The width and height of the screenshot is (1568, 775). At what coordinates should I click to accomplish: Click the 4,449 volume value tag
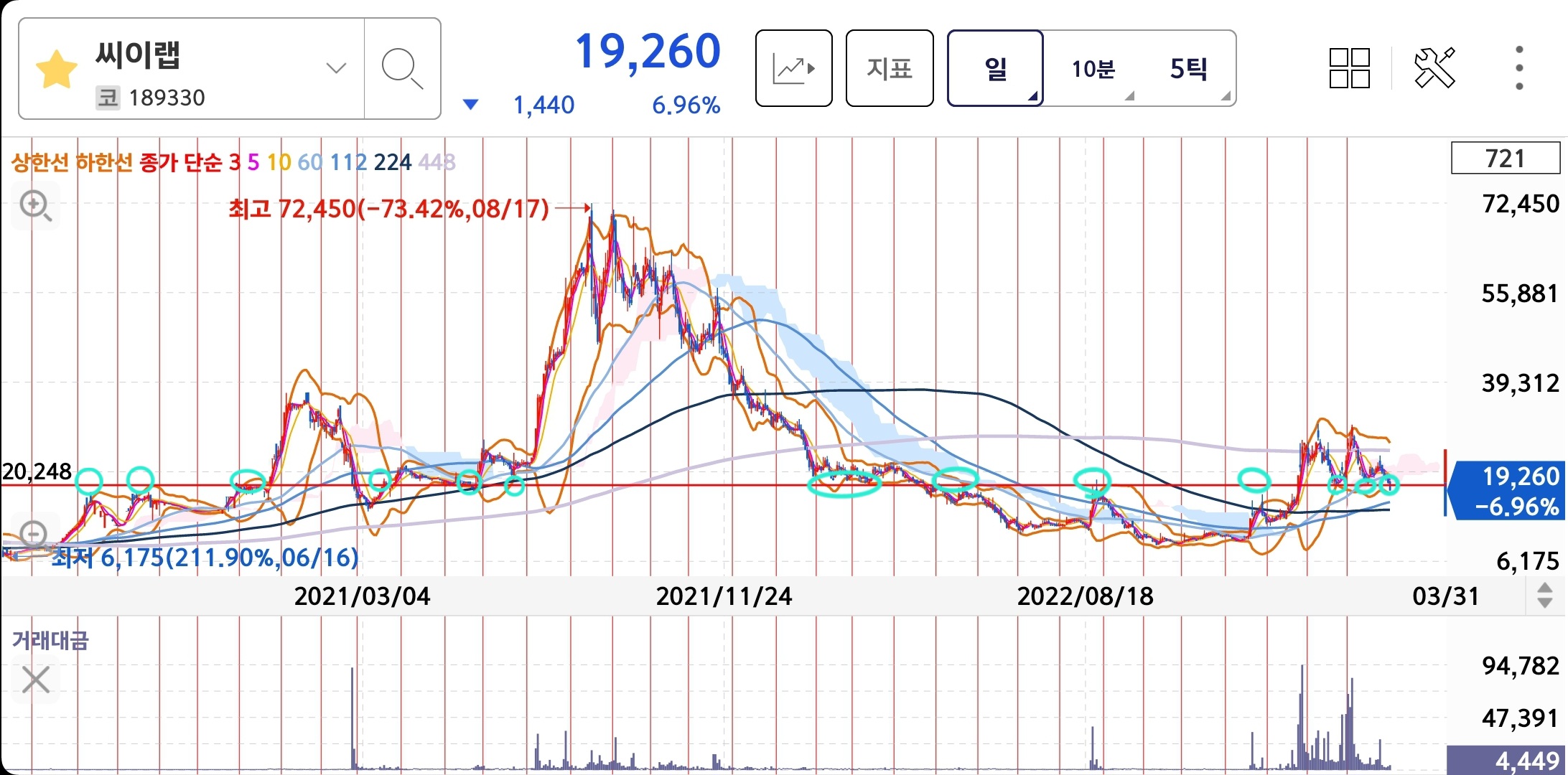click(1506, 760)
